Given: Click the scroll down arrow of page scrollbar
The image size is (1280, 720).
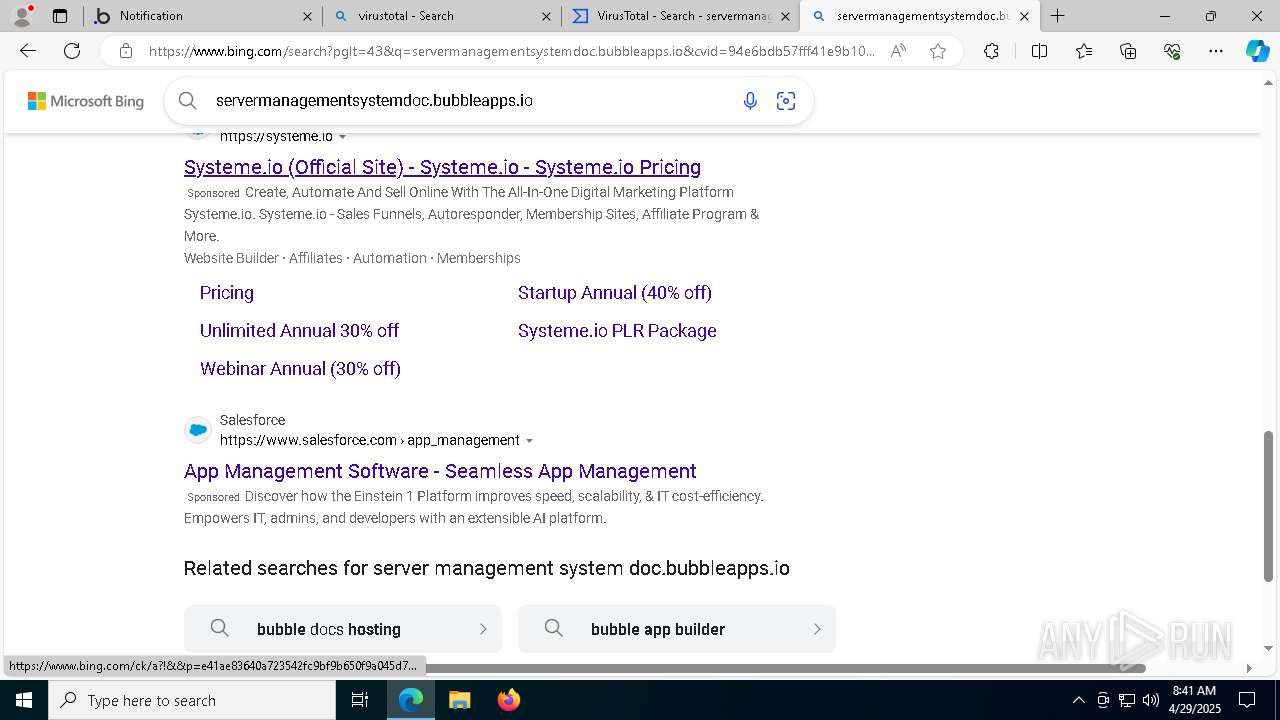Looking at the screenshot, I should 1269,649.
